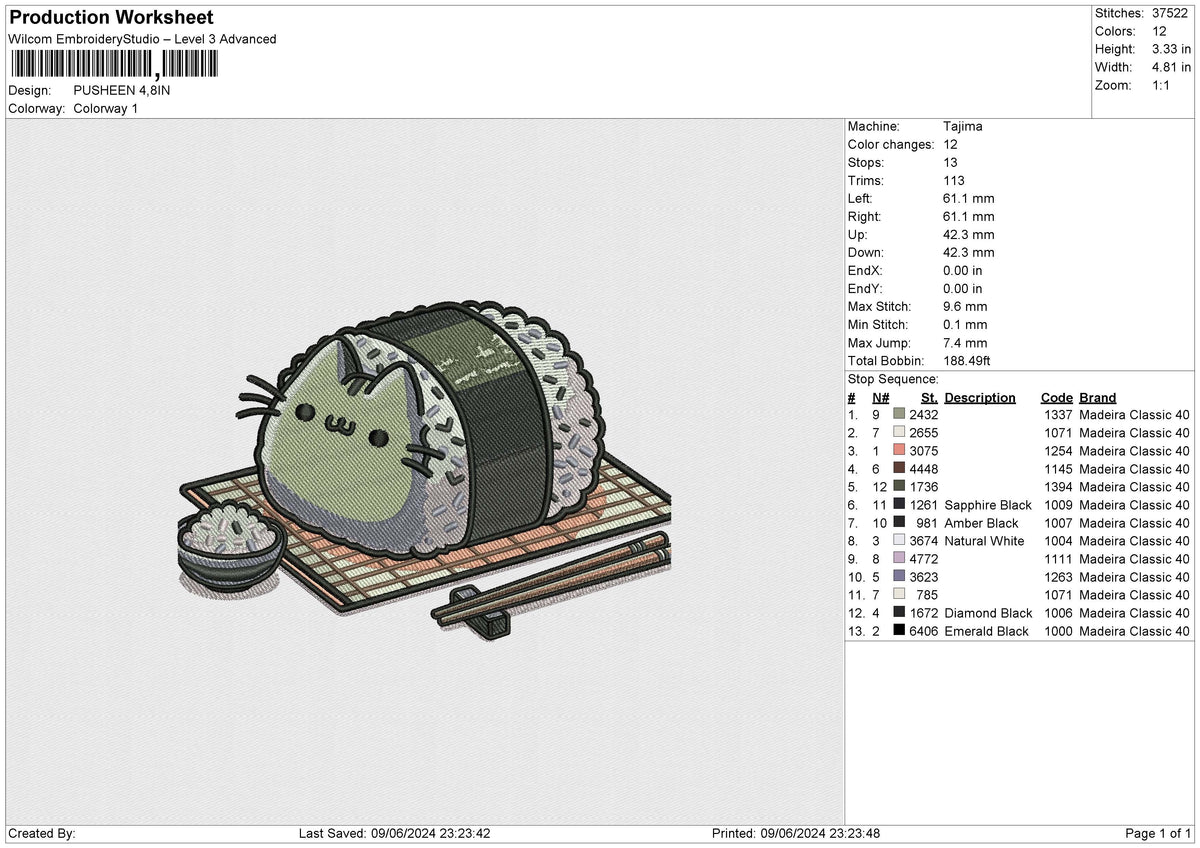Click the machine value 'Tajima'
Image resolution: width=1200 pixels, height=848 pixels.
pos(963,127)
